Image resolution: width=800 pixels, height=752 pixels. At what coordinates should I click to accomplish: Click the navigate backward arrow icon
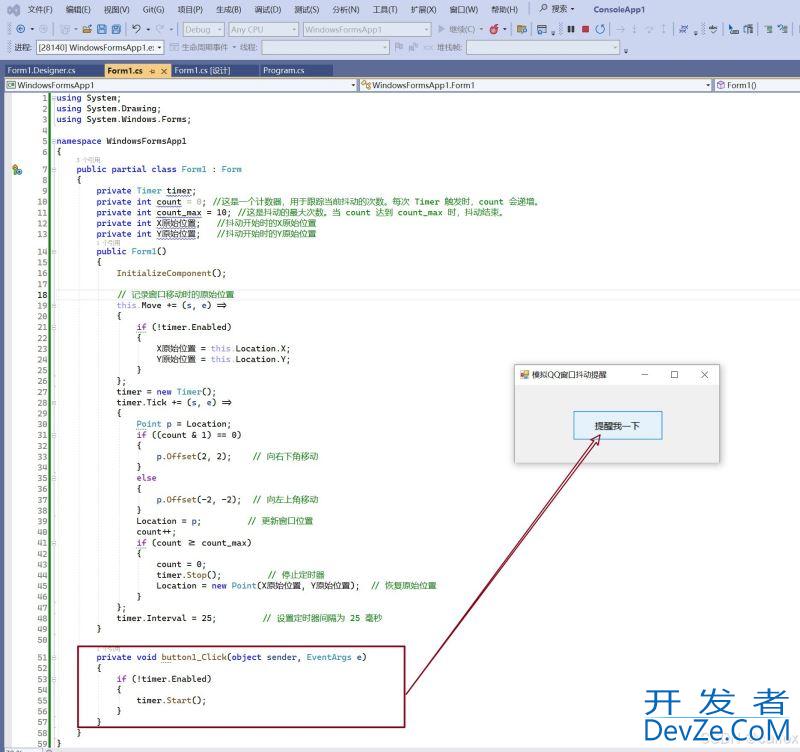click(x=20, y=29)
